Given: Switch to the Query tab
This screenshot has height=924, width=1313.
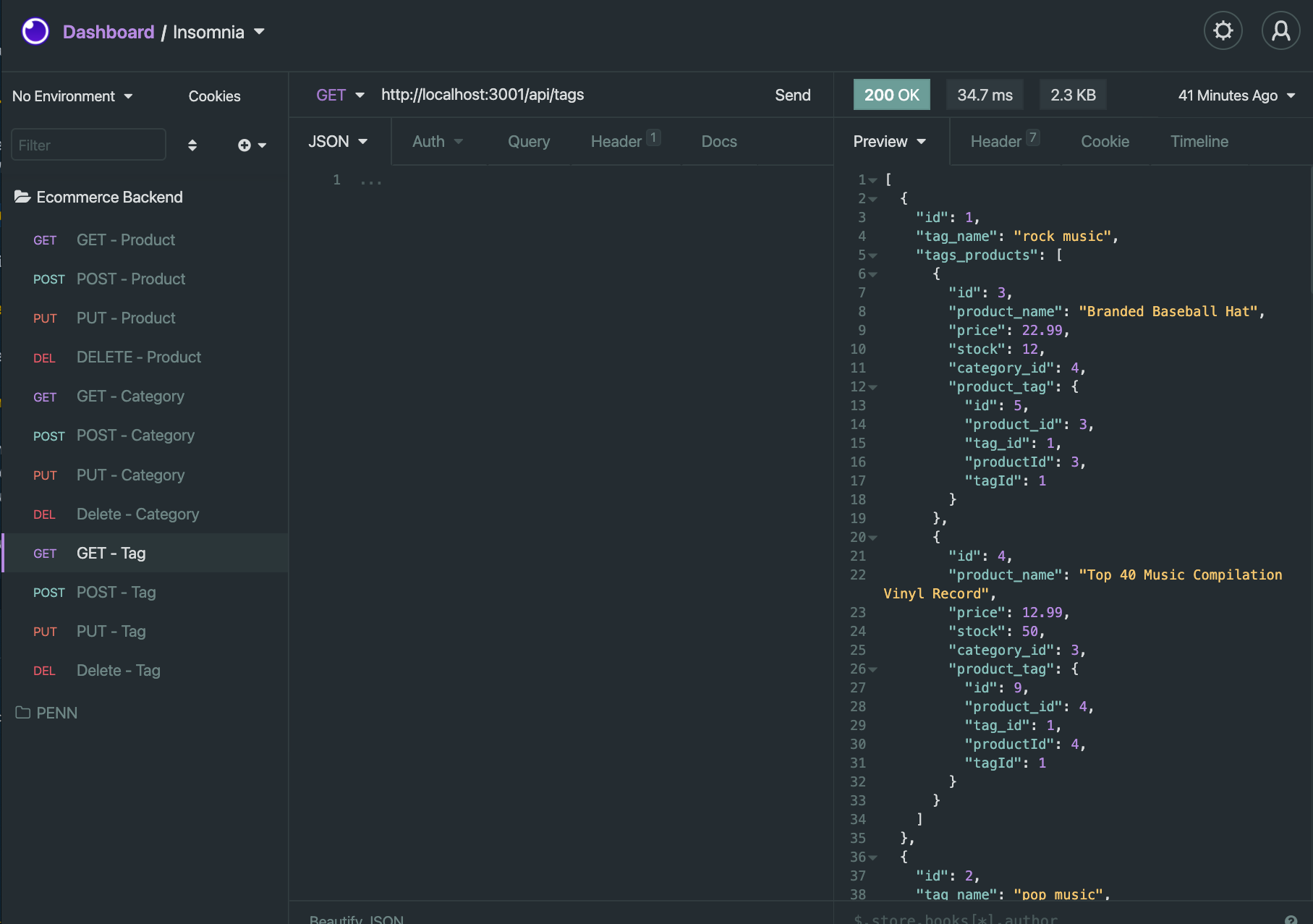Looking at the screenshot, I should [529, 142].
